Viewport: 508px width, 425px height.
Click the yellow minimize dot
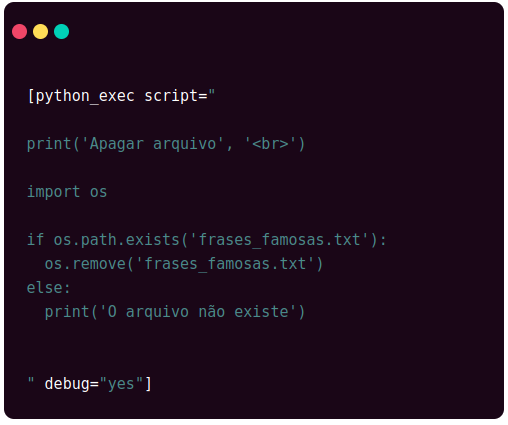click(40, 32)
